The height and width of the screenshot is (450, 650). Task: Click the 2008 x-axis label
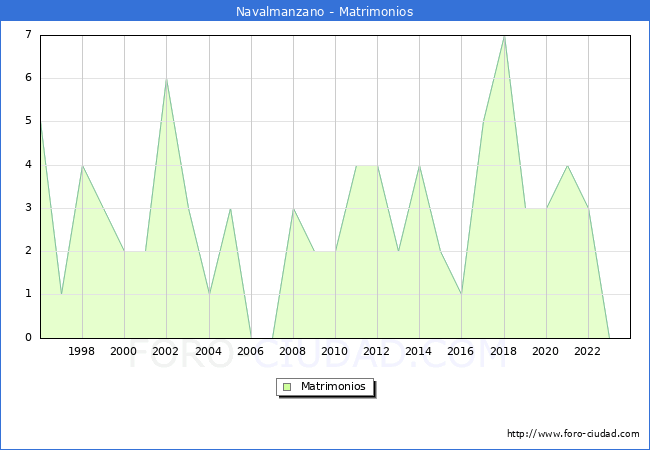(293, 351)
